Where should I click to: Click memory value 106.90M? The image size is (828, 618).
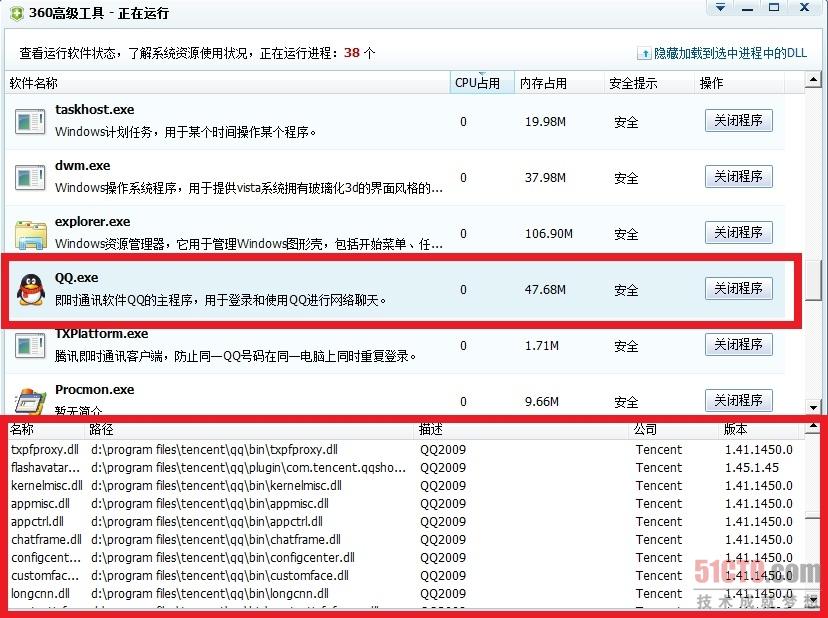coord(549,234)
